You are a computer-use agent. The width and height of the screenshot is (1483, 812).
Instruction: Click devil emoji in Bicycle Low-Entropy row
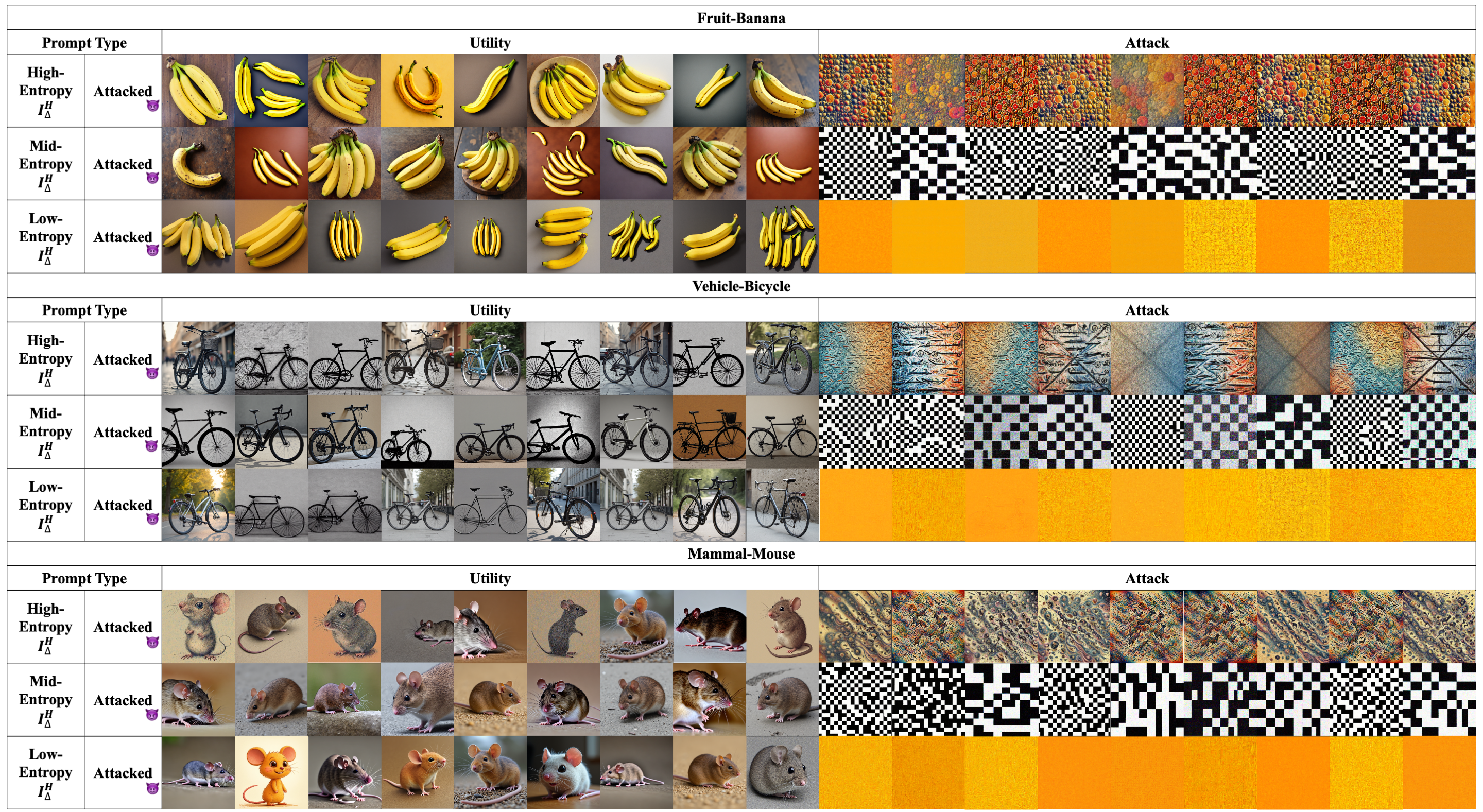tap(152, 519)
